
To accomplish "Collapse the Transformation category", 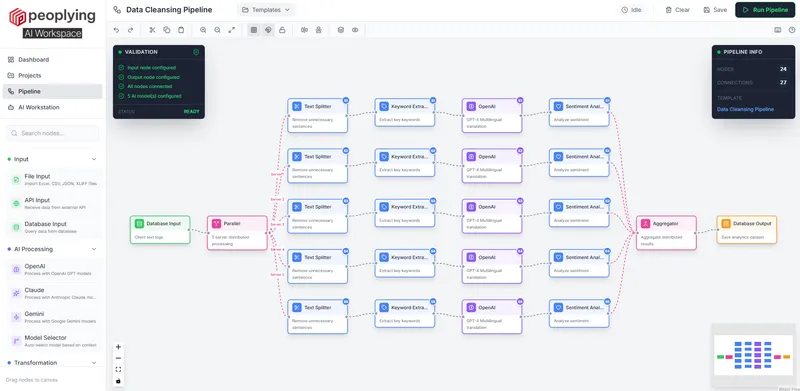I will (x=94, y=362).
